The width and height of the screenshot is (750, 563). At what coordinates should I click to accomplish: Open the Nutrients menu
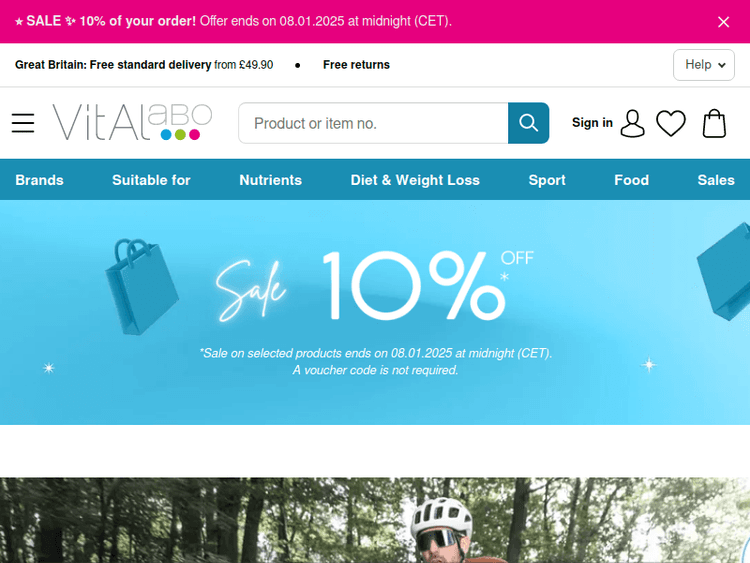point(270,180)
